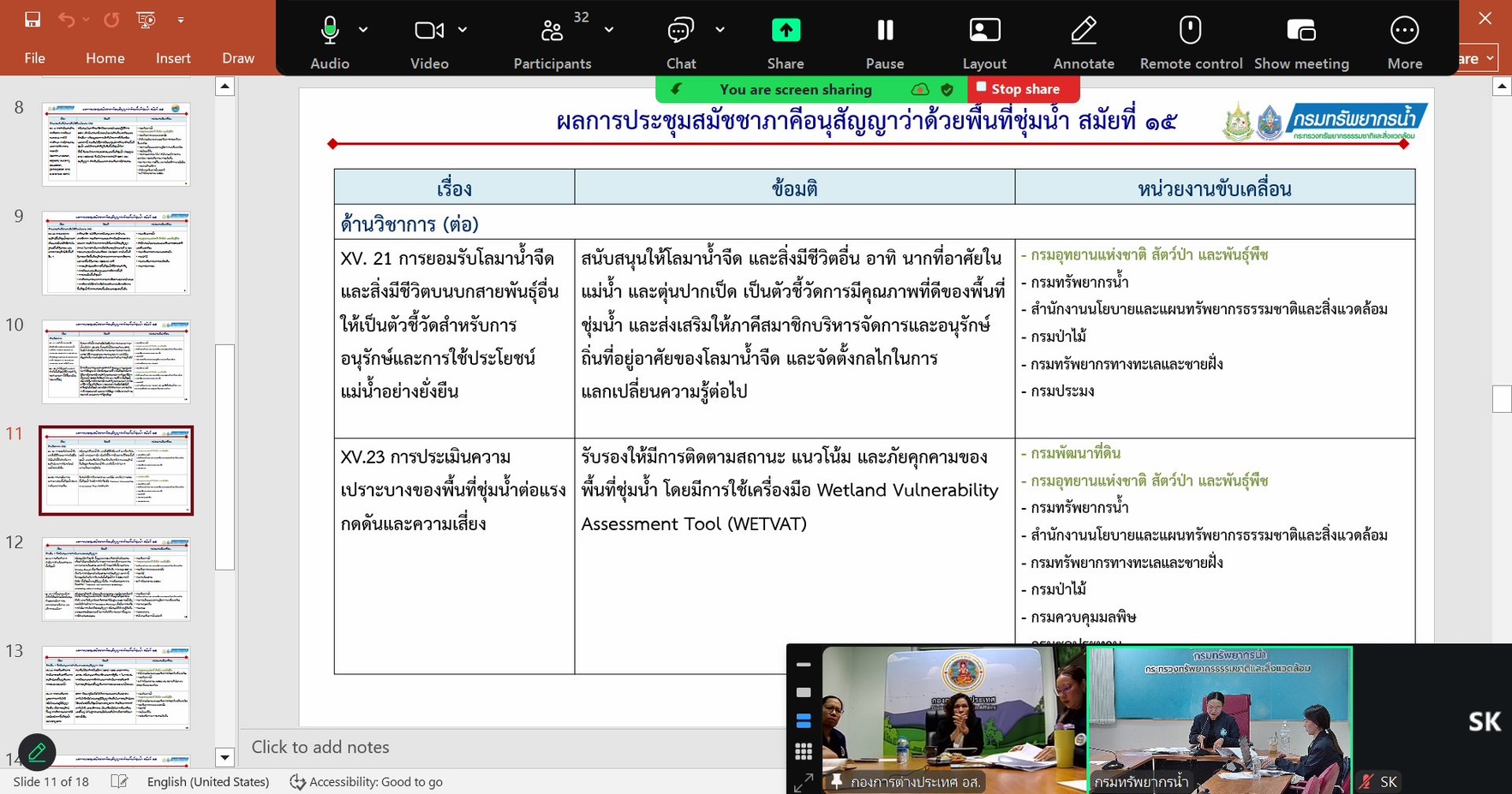Click the cloud icon in sharing bar
The height and width of the screenshot is (794, 1512).
click(x=920, y=89)
